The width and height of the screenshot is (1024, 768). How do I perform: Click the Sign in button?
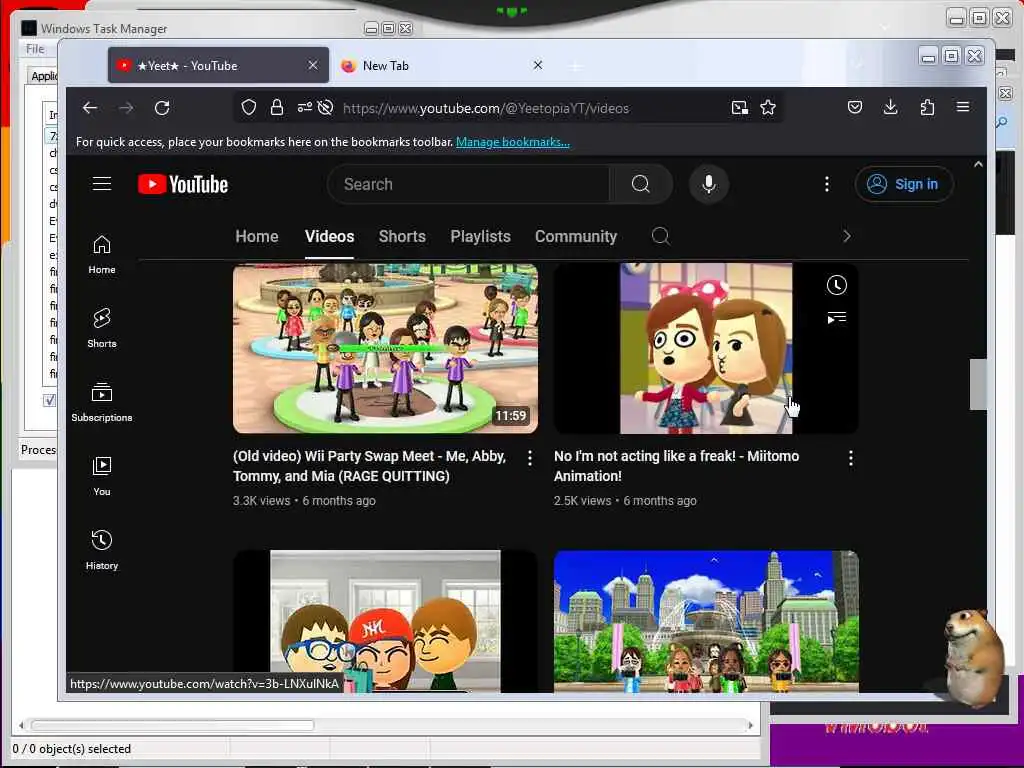coord(904,184)
